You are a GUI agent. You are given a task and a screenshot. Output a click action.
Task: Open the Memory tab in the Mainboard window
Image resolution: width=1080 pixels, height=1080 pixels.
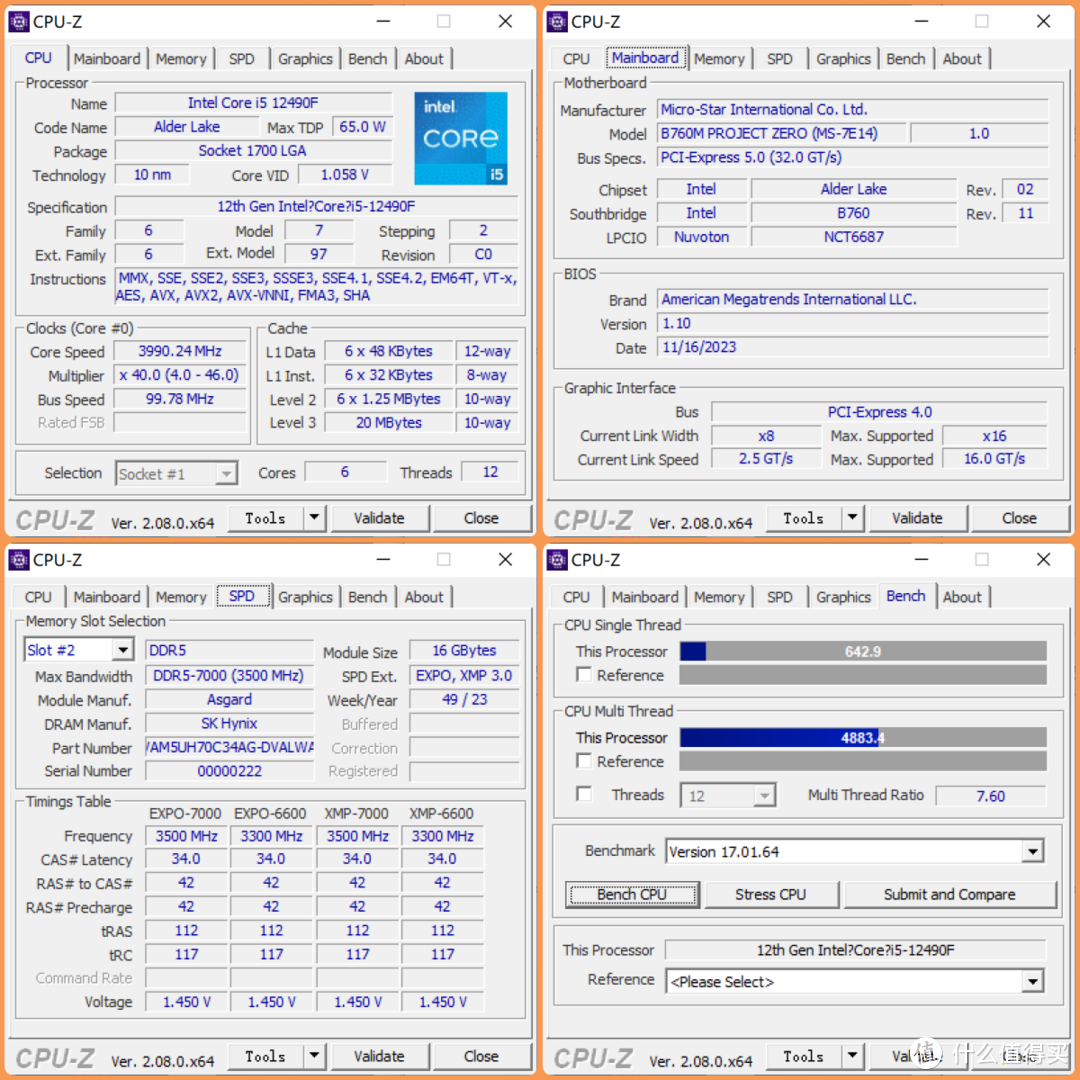[719, 58]
